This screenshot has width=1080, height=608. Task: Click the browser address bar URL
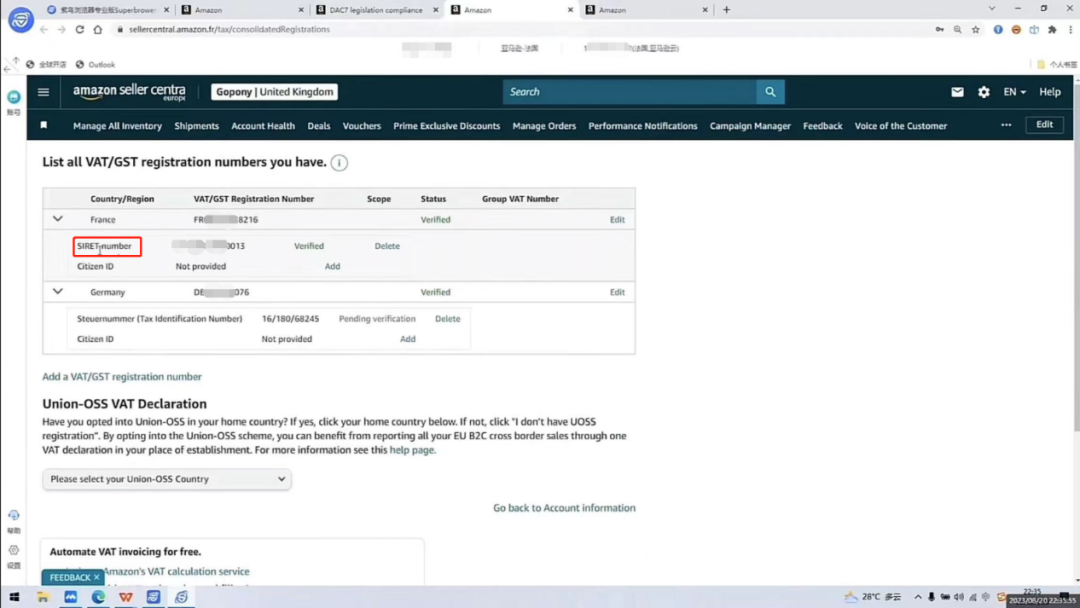(x=229, y=30)
